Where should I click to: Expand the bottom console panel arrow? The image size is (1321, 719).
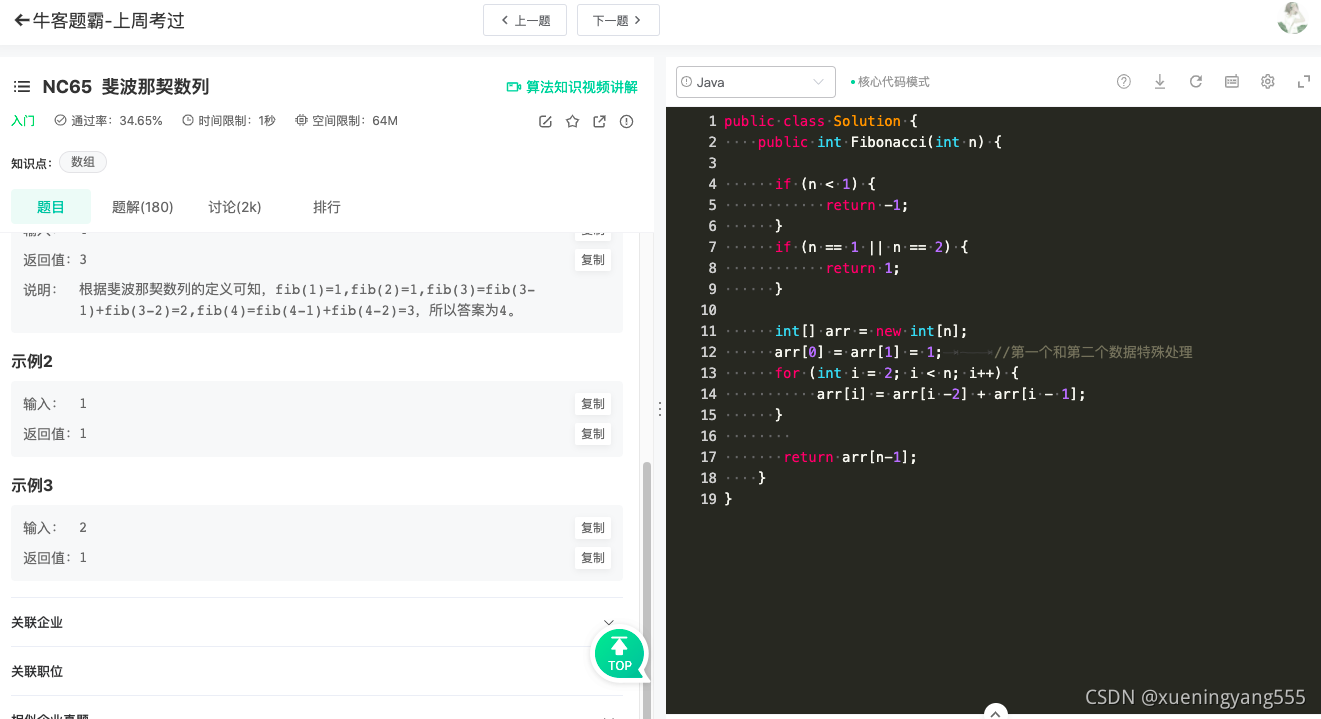tap(995, 712)
